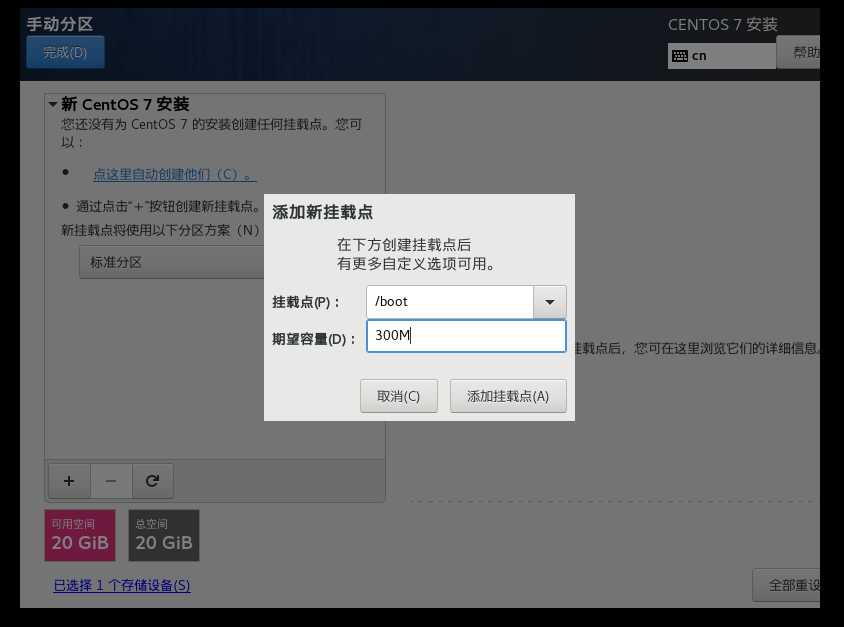The image size is (844, 627).
Task: Click the 帮助 help button
Action: point(799,52)
